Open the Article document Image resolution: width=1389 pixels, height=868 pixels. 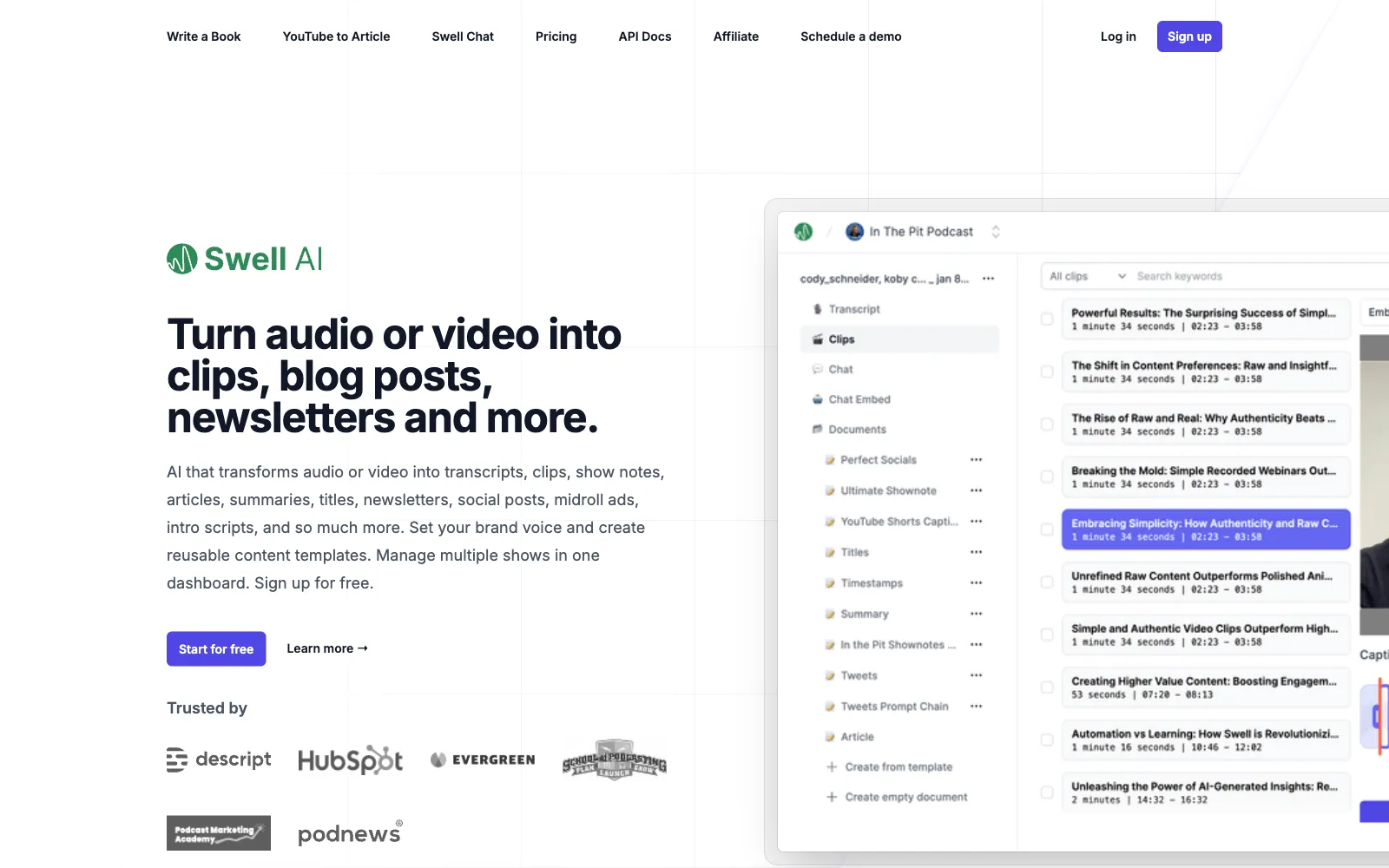(x=857, y=737)
